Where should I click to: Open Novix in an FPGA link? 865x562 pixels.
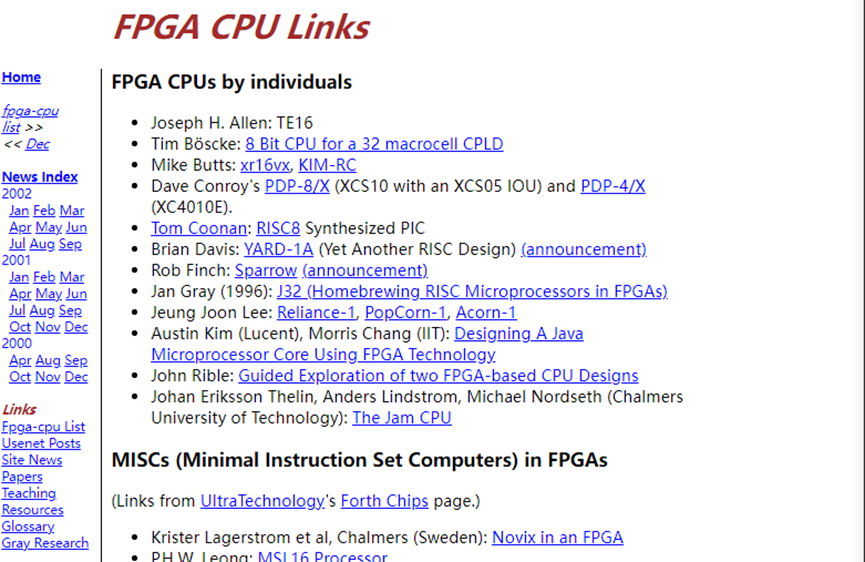[558, 537]
